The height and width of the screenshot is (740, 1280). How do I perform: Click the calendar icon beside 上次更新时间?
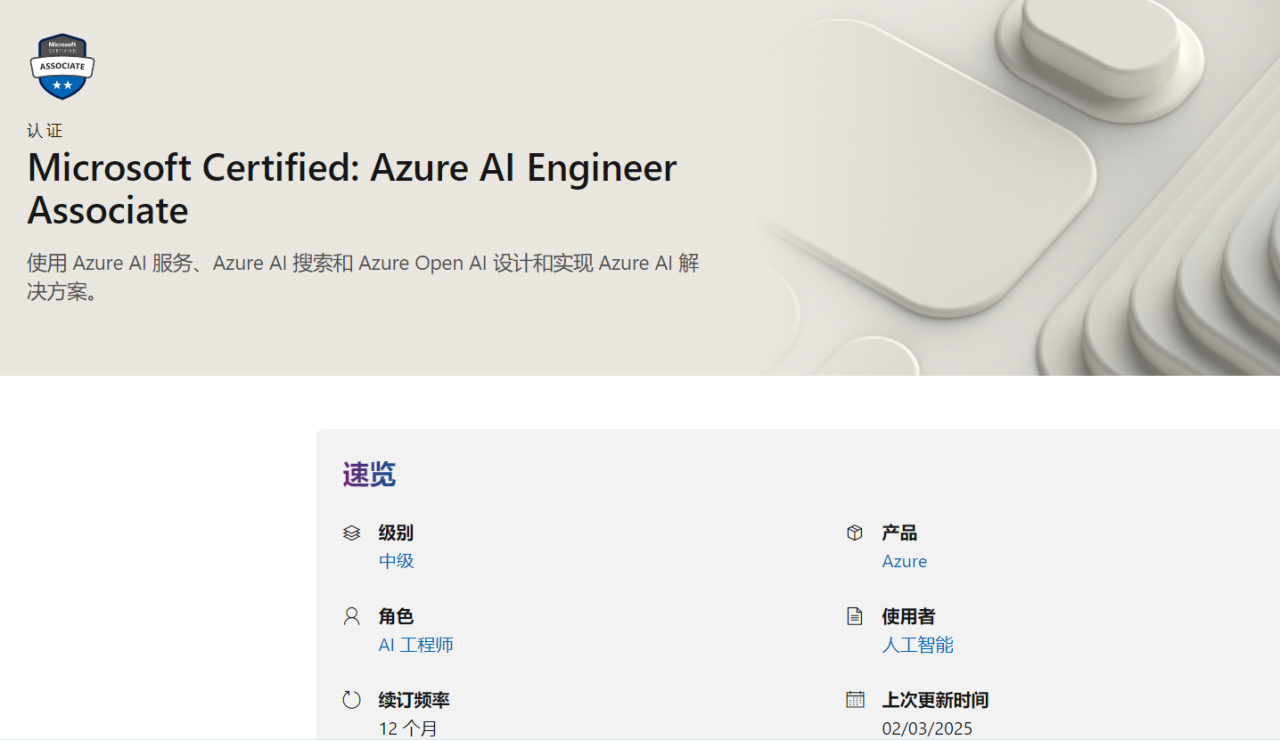click(x=855, y=700)
